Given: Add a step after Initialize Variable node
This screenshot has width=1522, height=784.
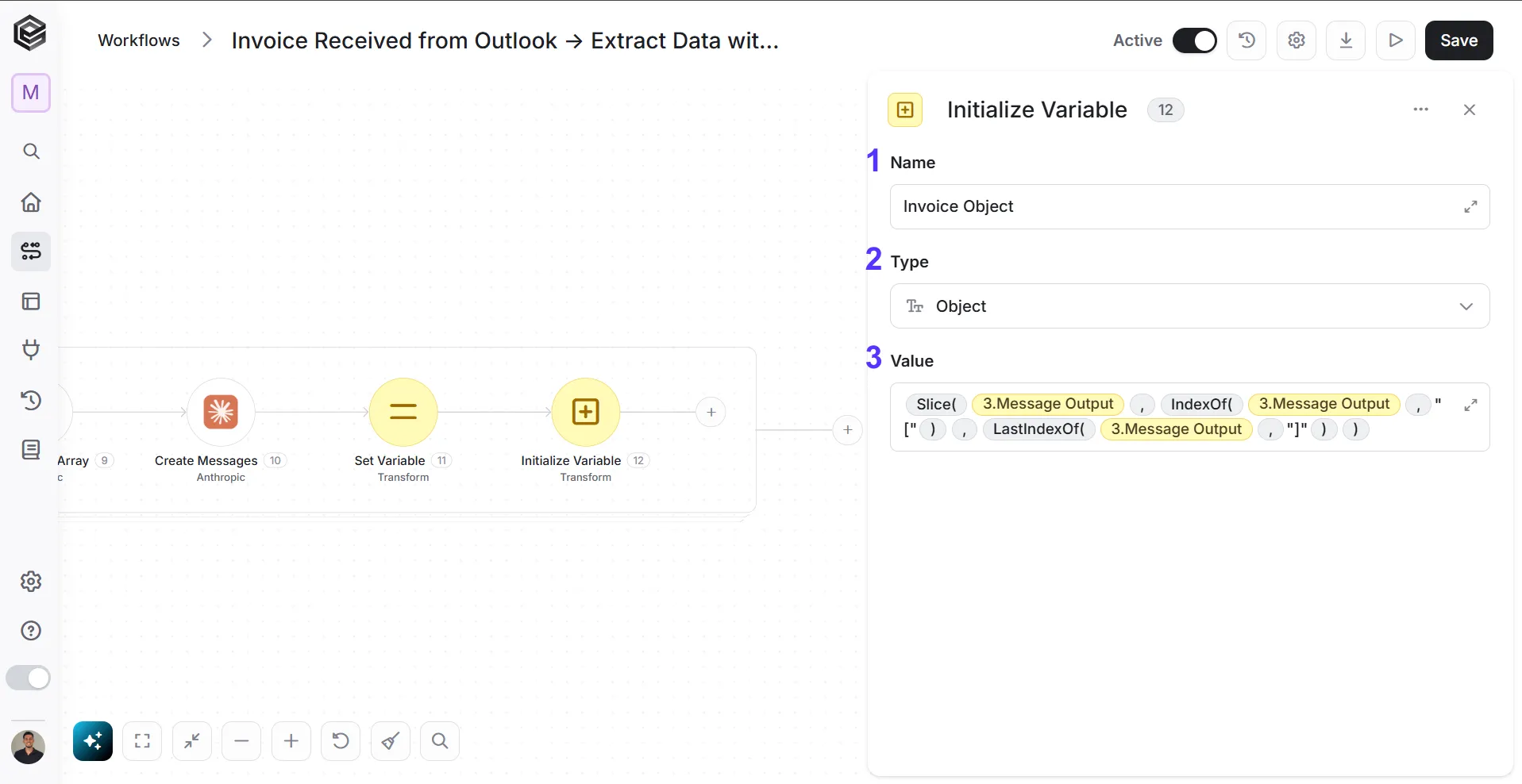Looking at the screenshot, I should pos(711,412).
